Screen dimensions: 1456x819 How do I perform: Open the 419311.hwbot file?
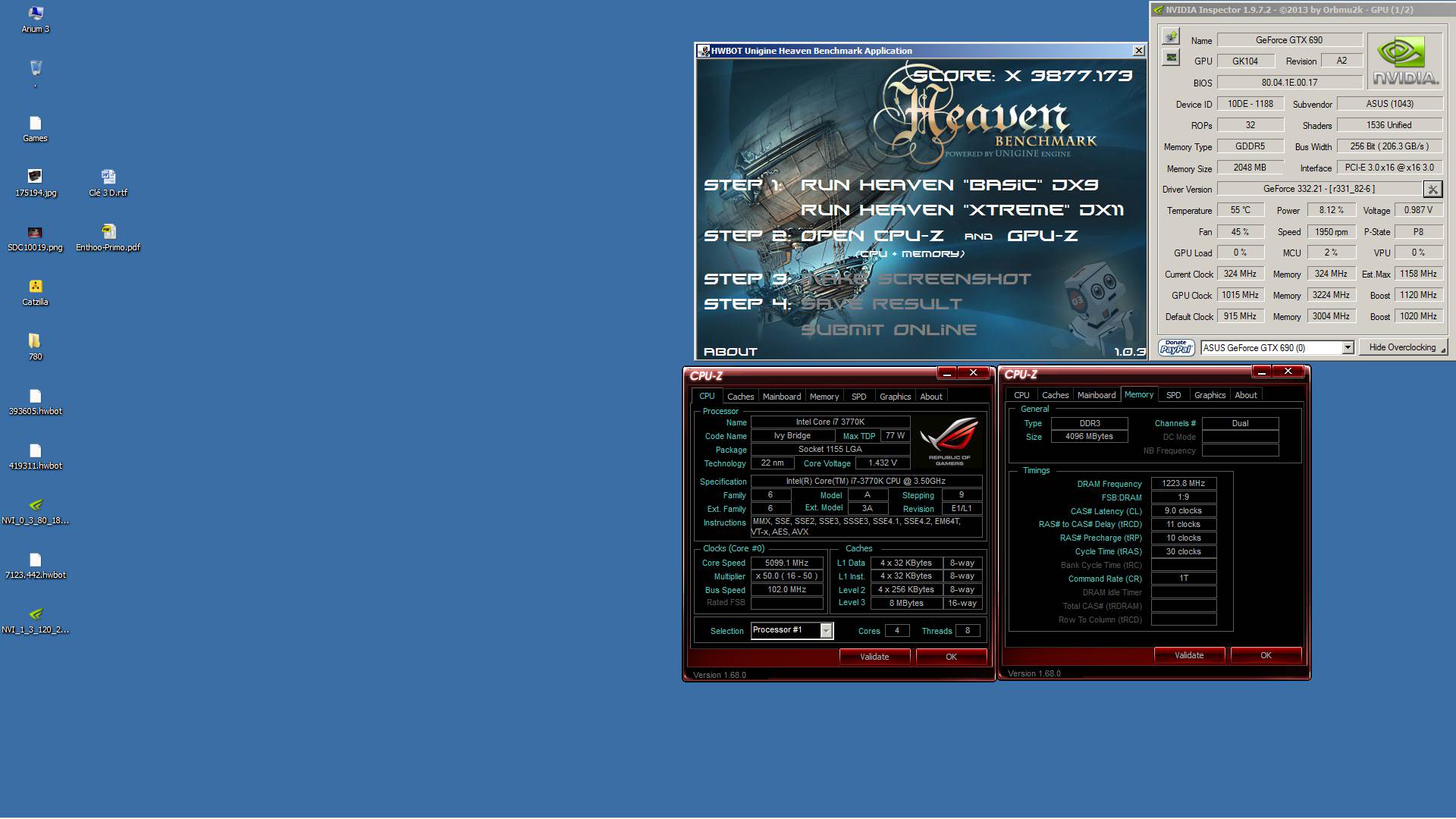coord(35,457)
